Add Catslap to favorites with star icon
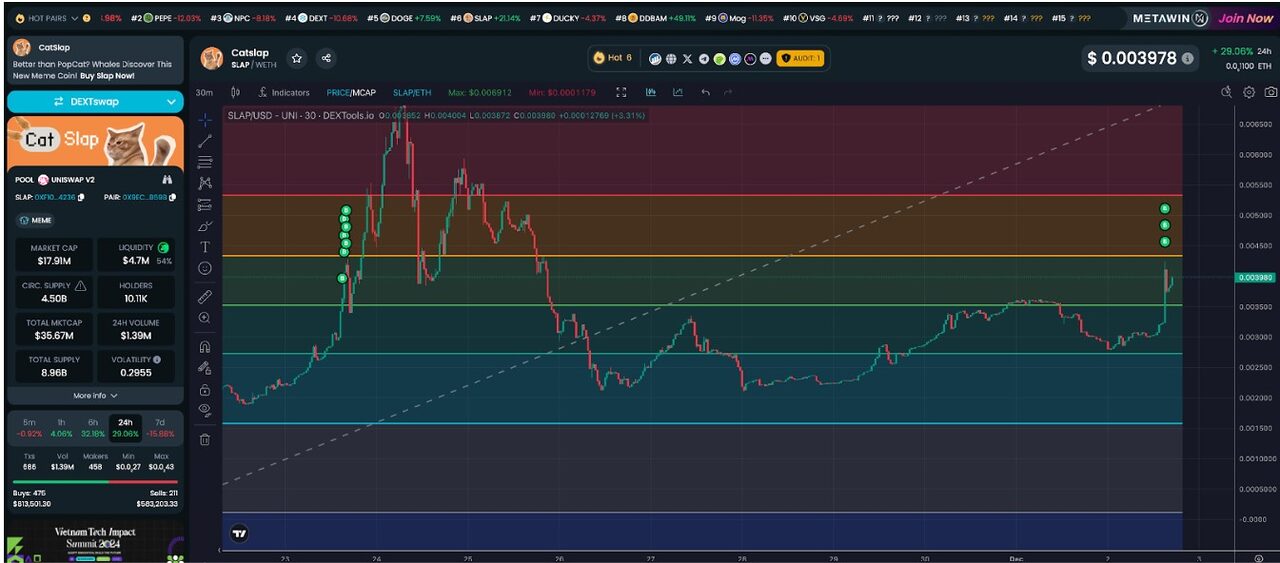The height and width of the screenshot is (563, 1280). tap(297, 59)
